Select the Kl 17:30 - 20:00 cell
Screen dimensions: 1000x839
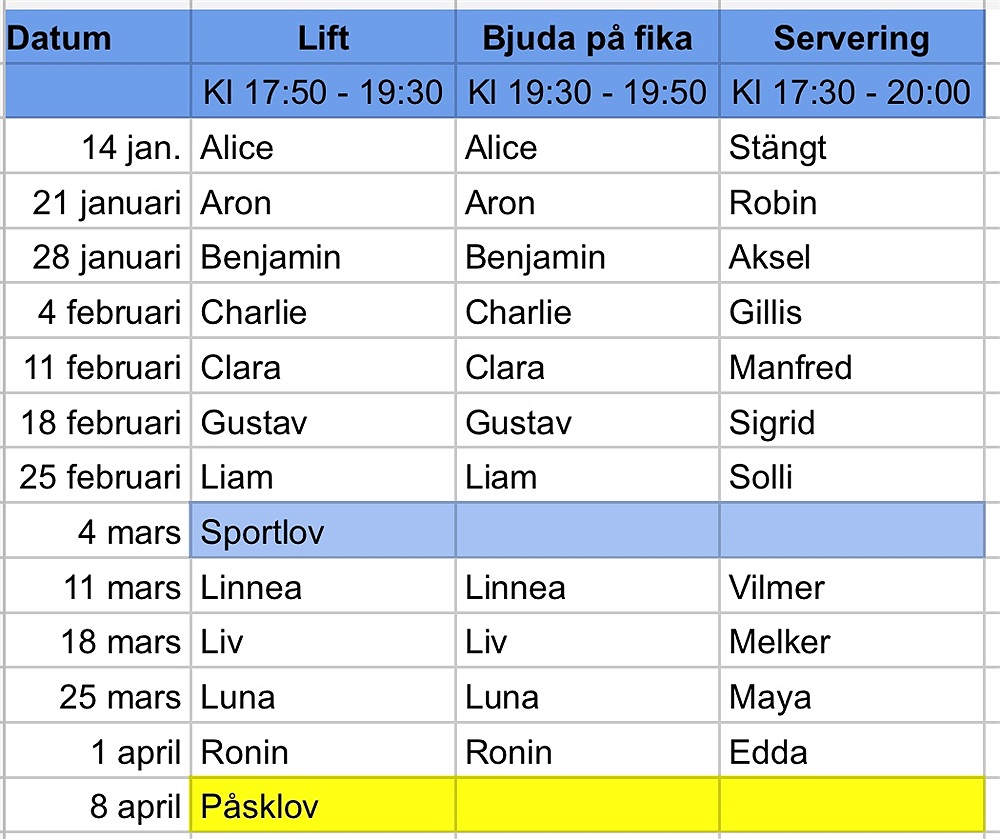tap(851, 93)
